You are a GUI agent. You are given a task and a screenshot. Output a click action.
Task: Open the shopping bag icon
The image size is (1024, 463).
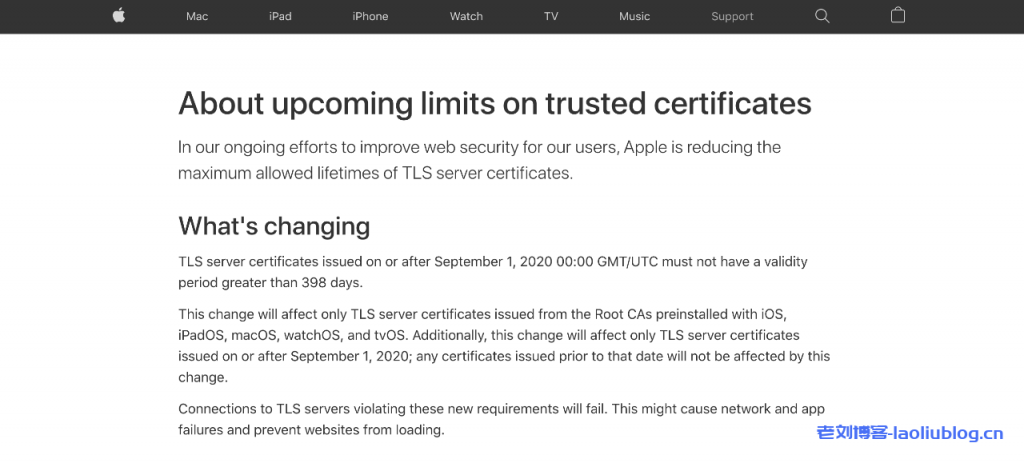tap(898, 16)
